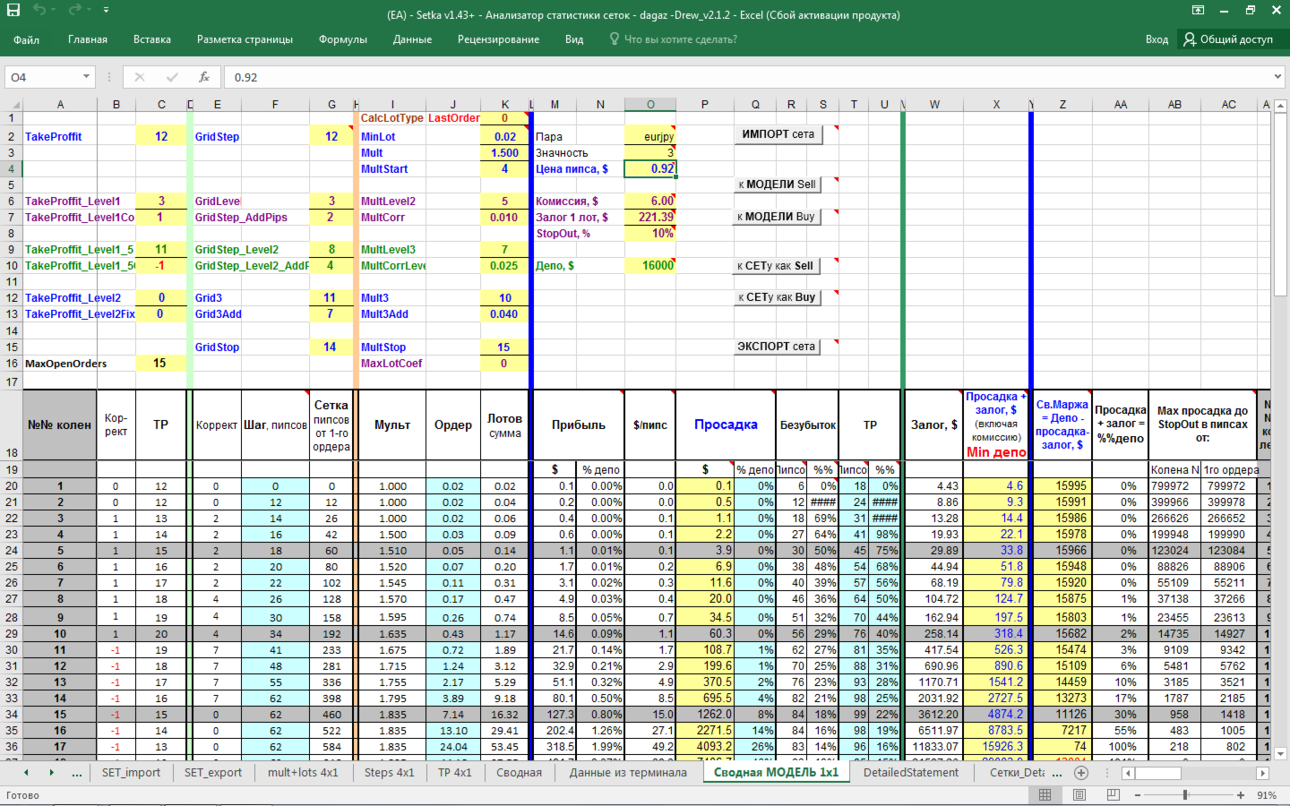Cancel formula entry with X icon
Image resolution: width=1290 pixels, height=806 pixels.
(x=139, y=77)
